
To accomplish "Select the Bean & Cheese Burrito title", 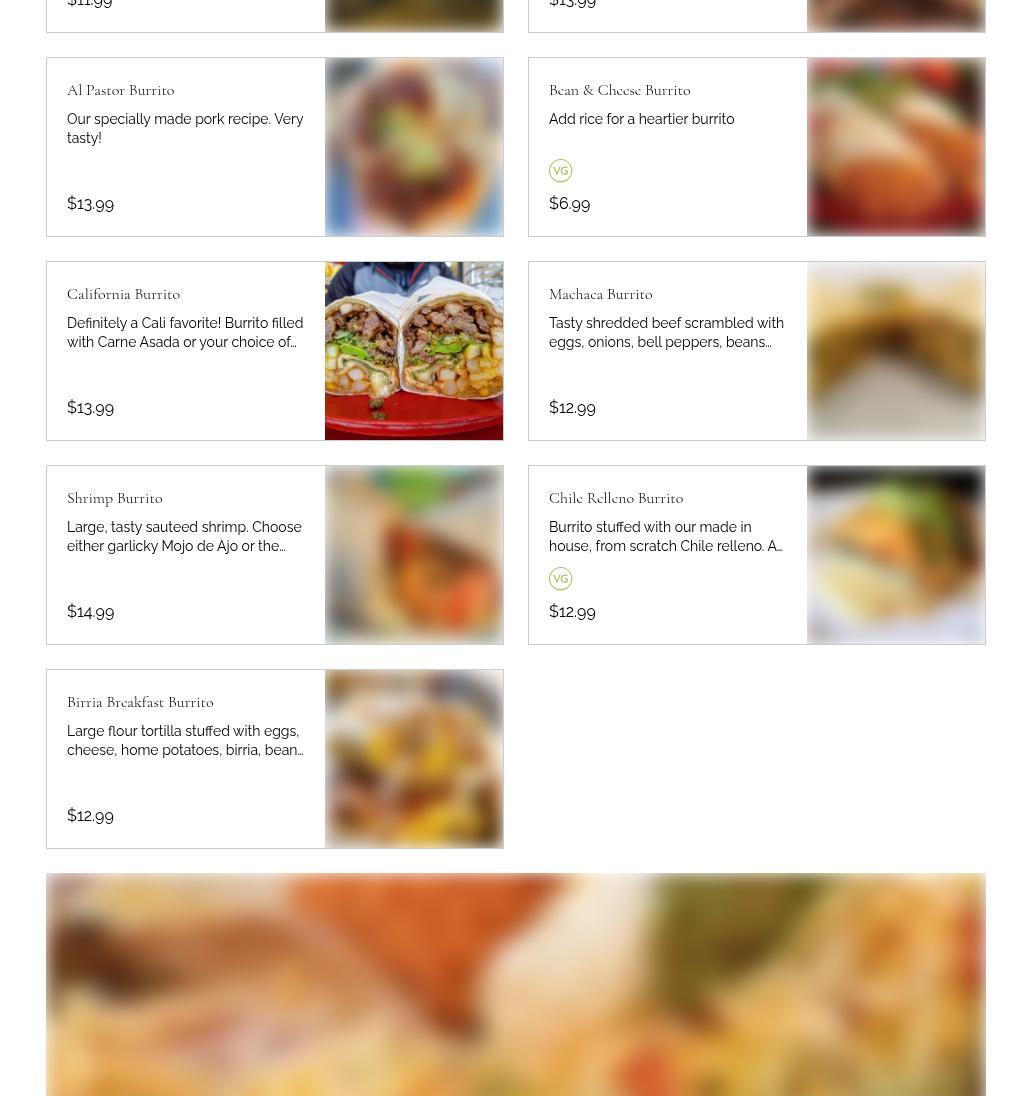I will point(619,90).
